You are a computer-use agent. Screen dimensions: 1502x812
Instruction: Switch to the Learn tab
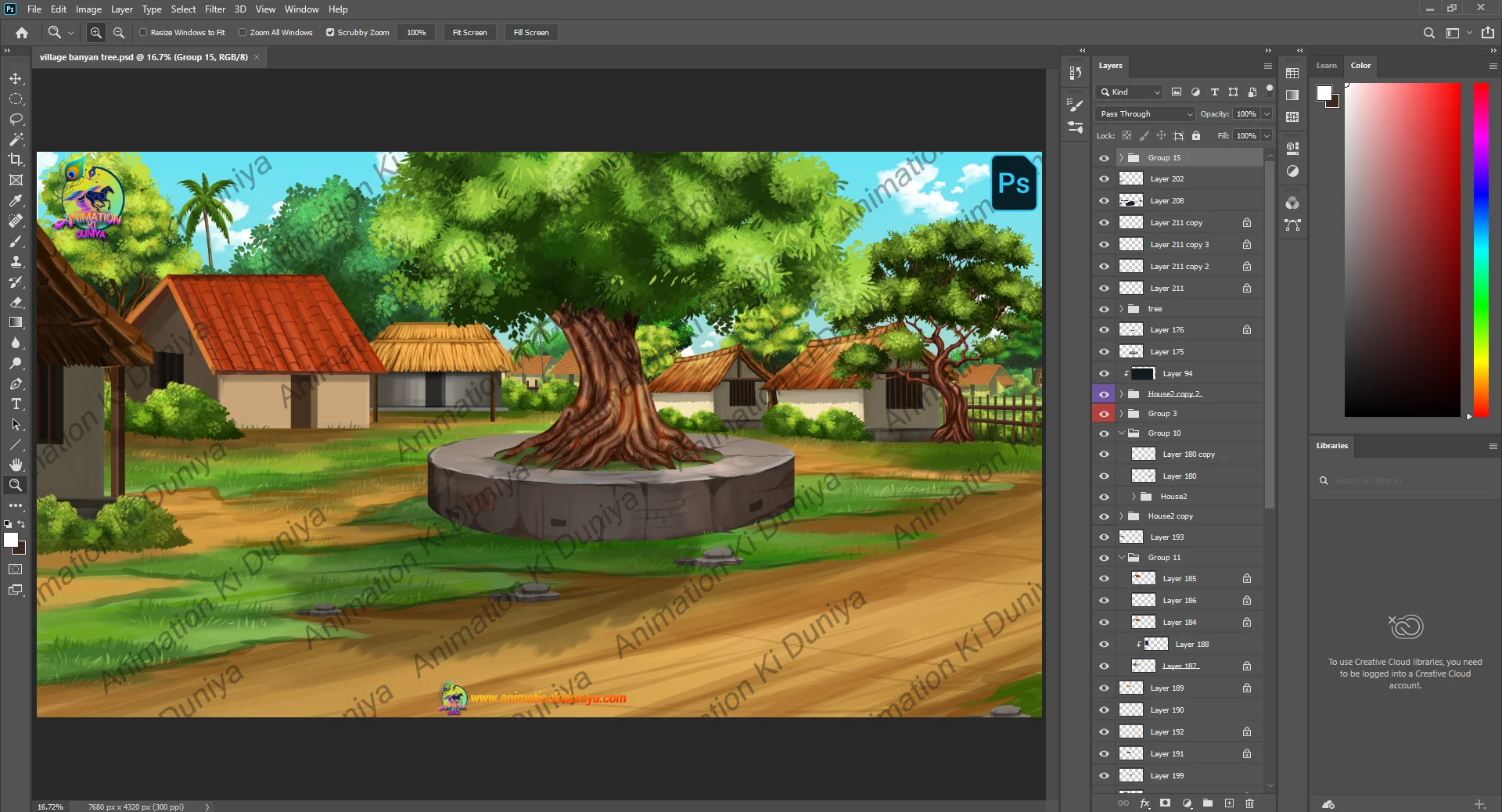tap(1326, 66)
